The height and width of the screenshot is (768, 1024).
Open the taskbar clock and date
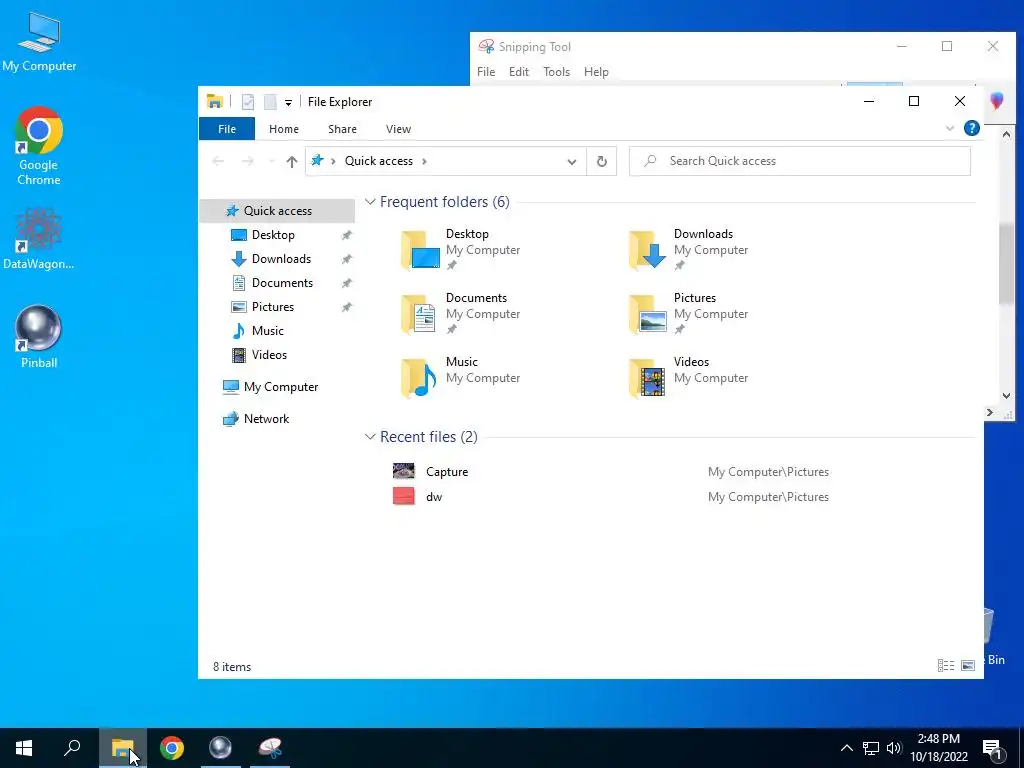(938, 748)
